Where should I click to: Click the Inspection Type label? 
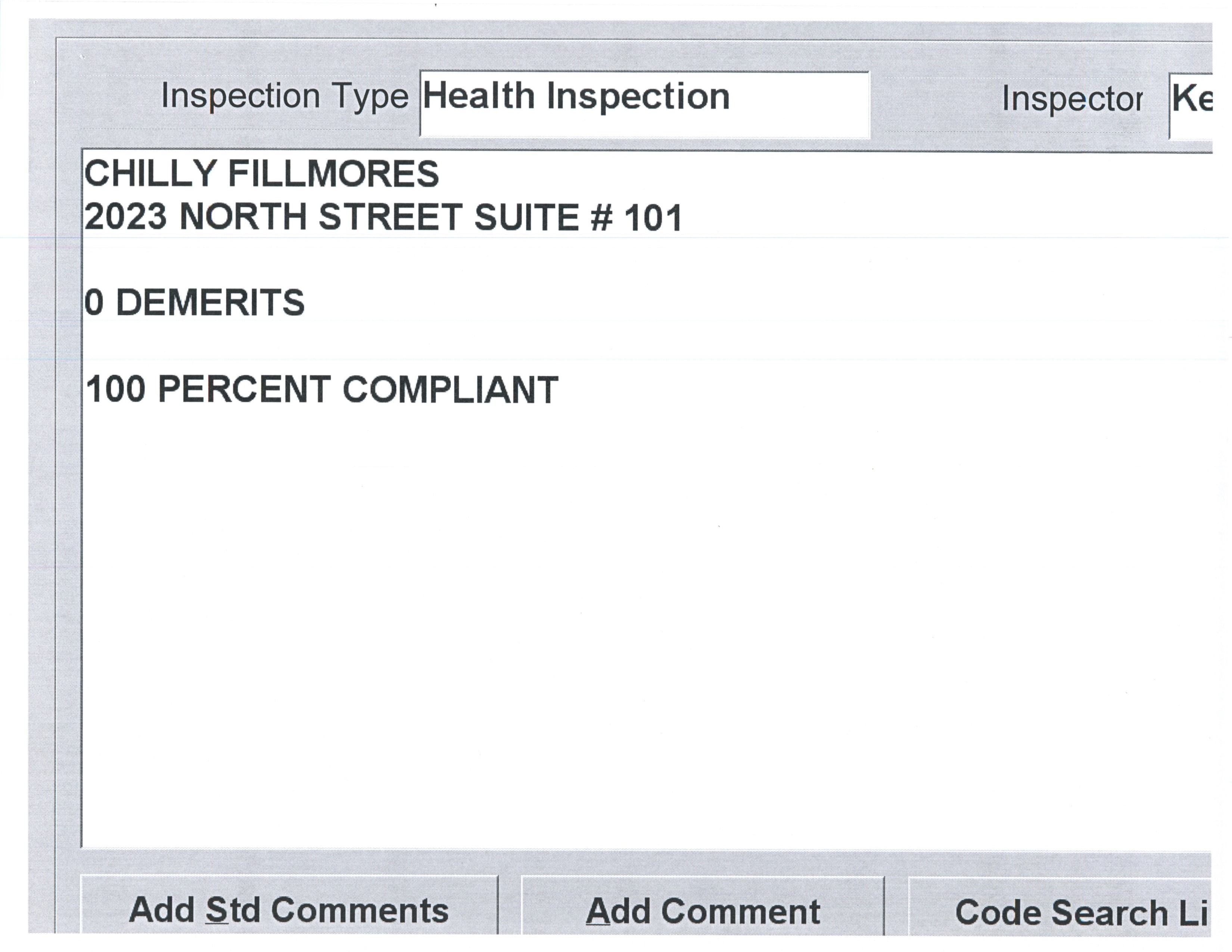(x=284, y=96)
